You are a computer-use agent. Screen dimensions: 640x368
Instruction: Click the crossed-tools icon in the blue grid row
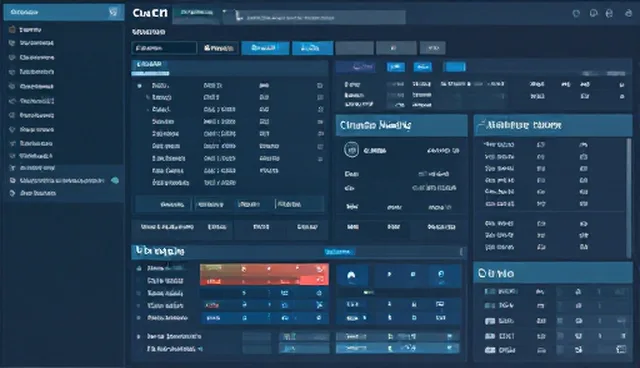pyautogui.click(x=319, y=305)
